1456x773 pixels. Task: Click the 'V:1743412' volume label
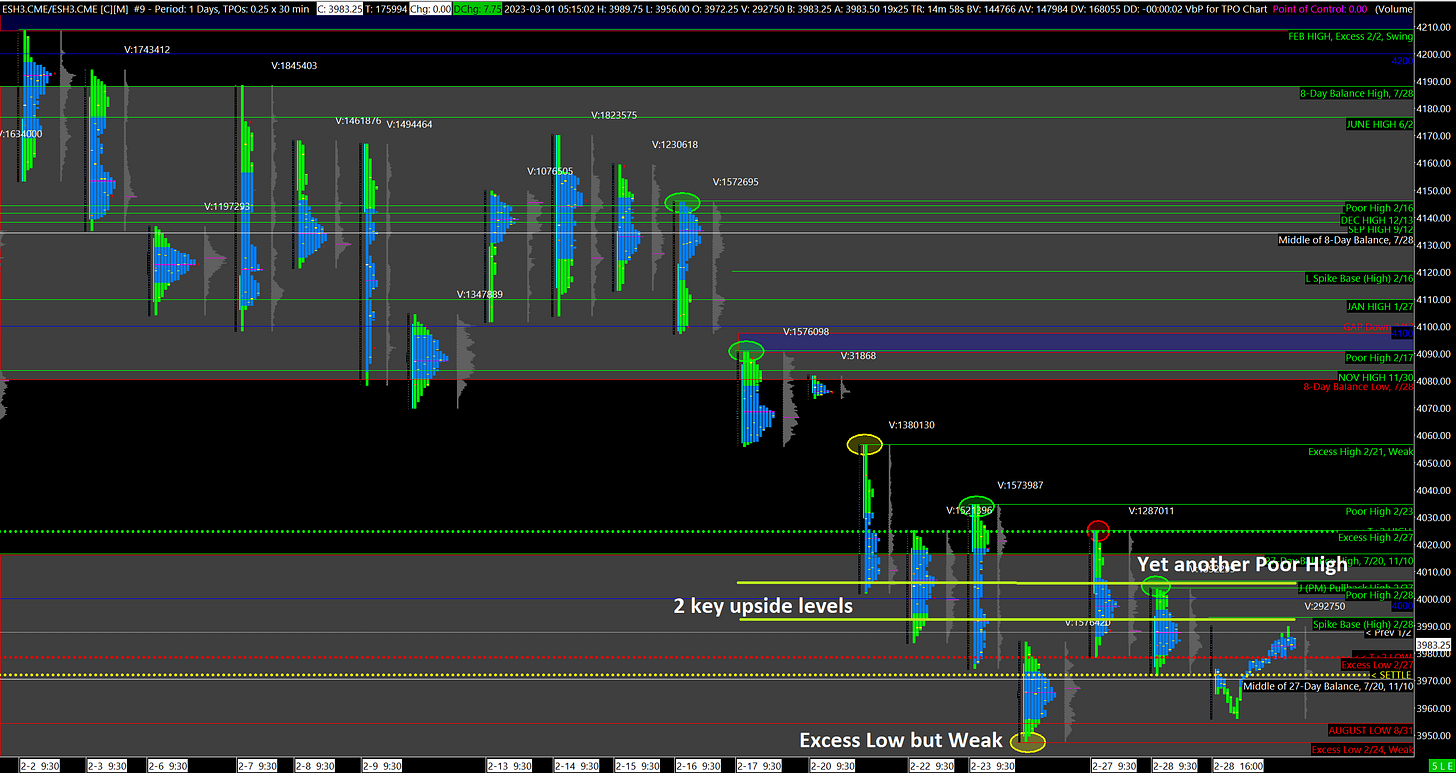(x=147, y=49)
